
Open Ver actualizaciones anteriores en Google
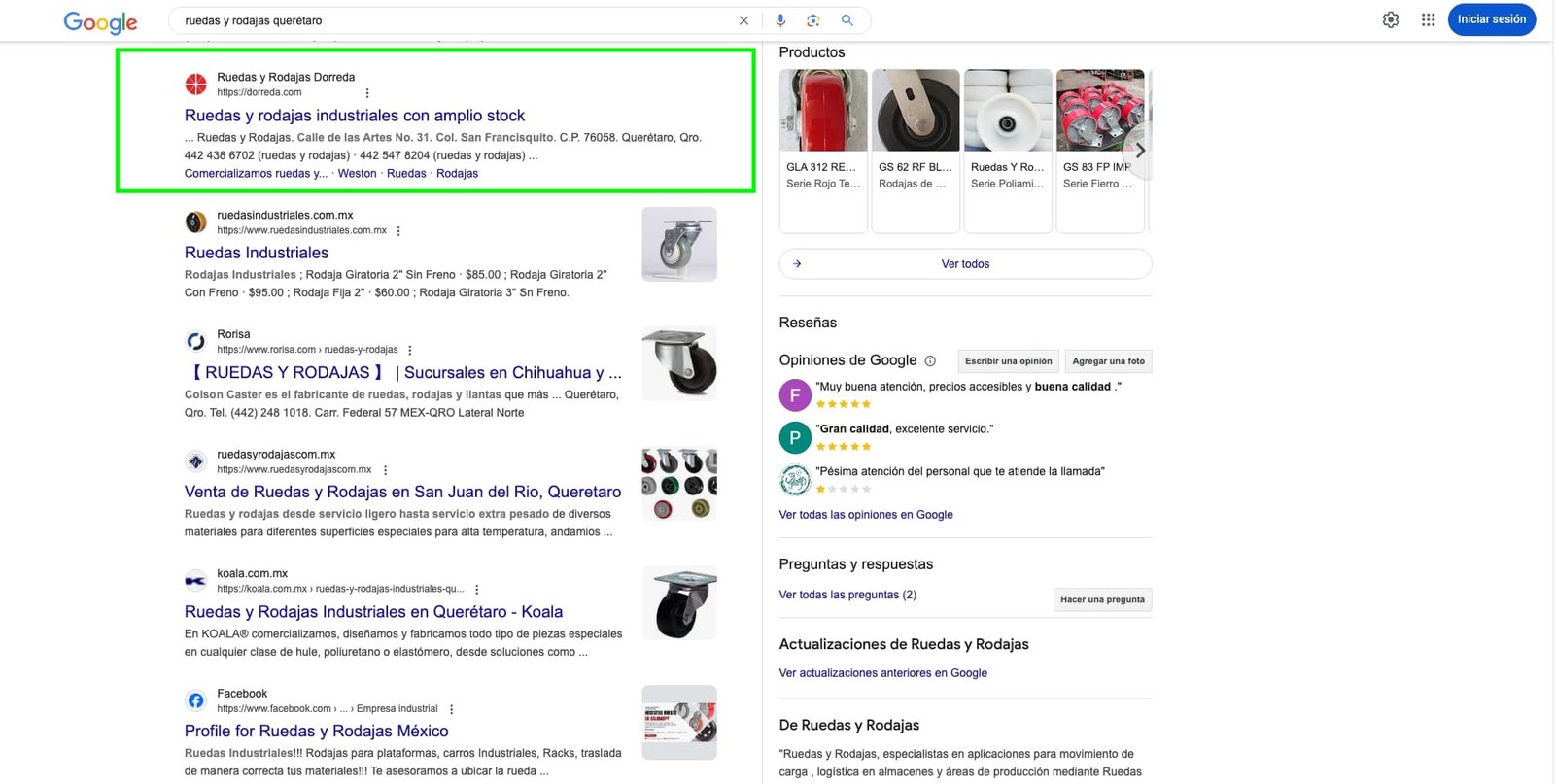click(x=882, y=673)
